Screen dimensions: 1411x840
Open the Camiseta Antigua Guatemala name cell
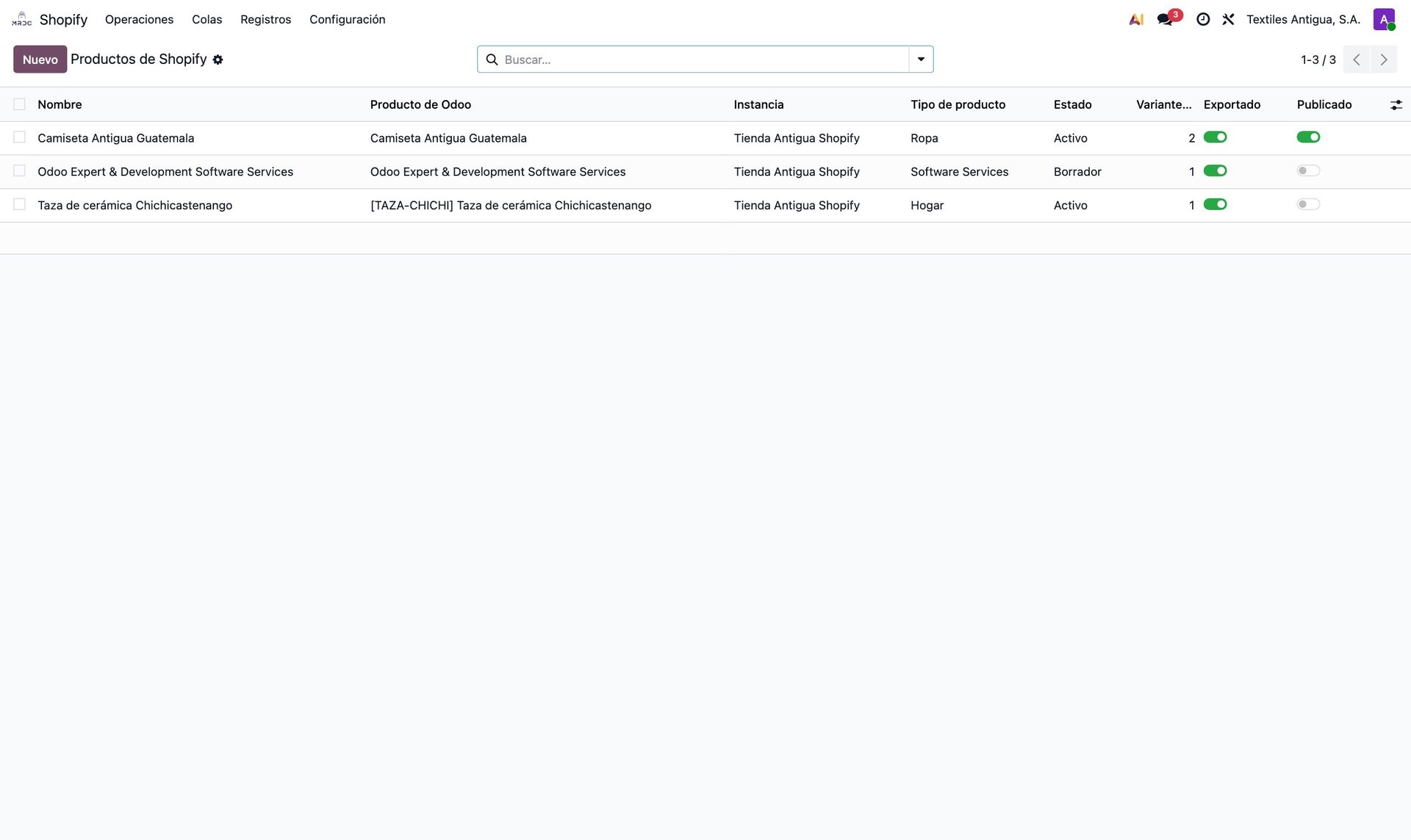(x=115, y=138)
